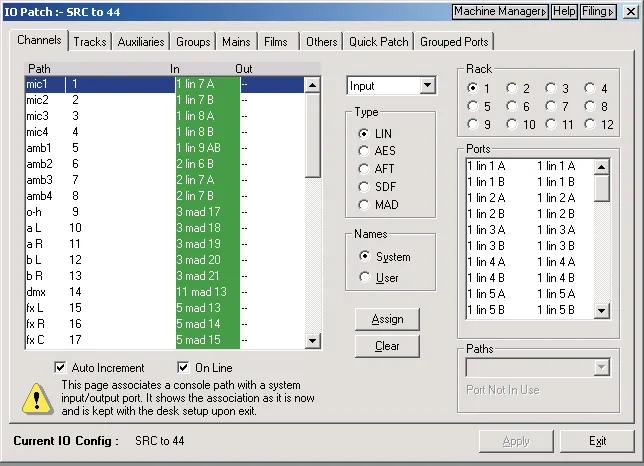The width and height of the screenshot is (644, 466).
Task: Select the dmx path row
Action: coord(164,292)
